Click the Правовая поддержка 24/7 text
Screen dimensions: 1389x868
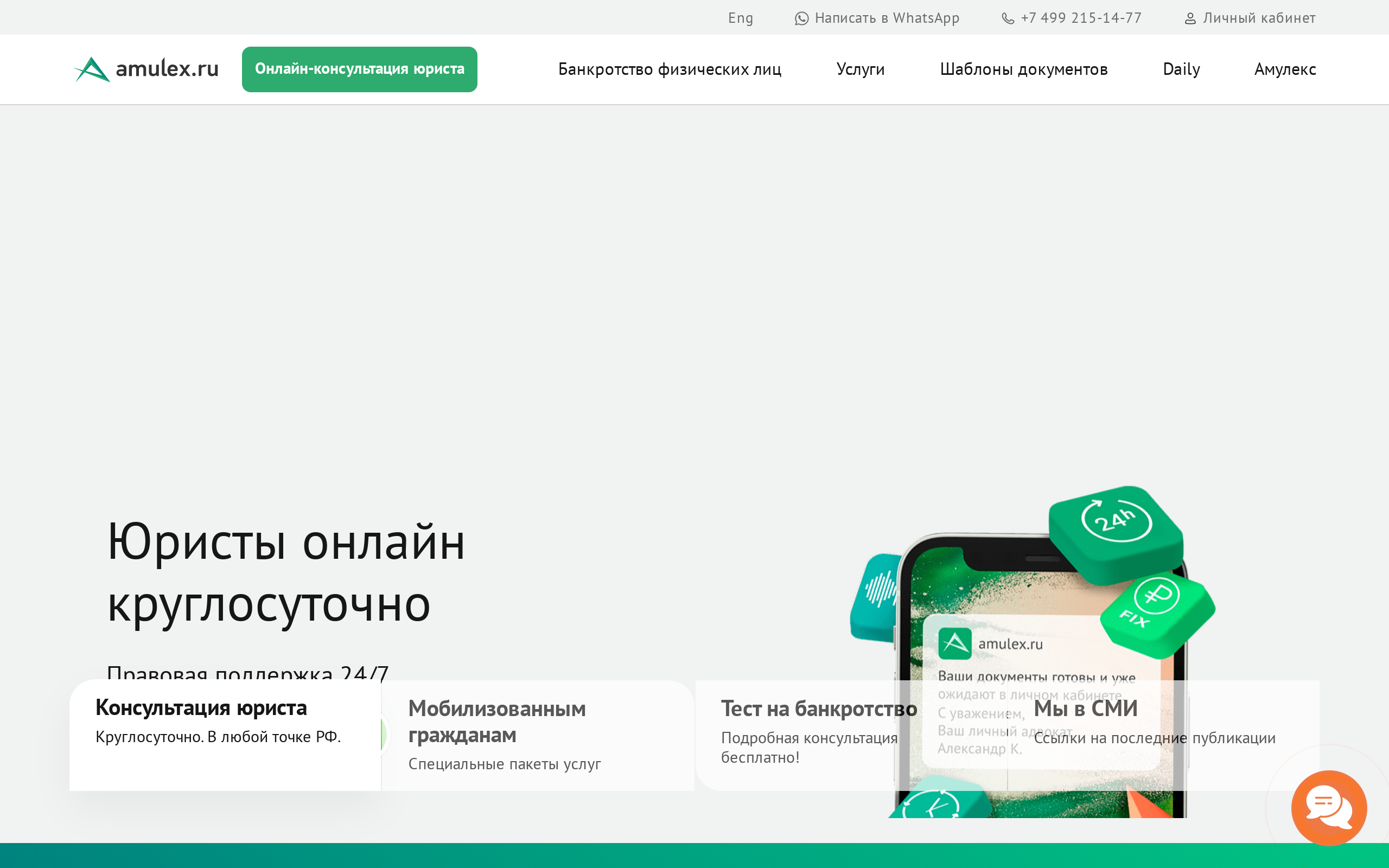tap(247, 672)
